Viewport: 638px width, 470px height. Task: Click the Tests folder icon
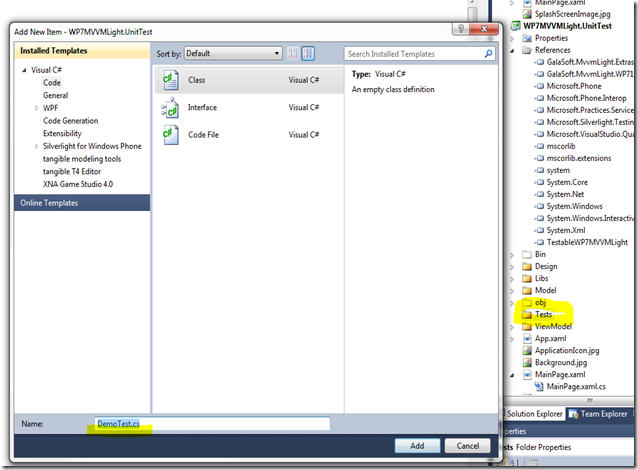click(527, 315)
